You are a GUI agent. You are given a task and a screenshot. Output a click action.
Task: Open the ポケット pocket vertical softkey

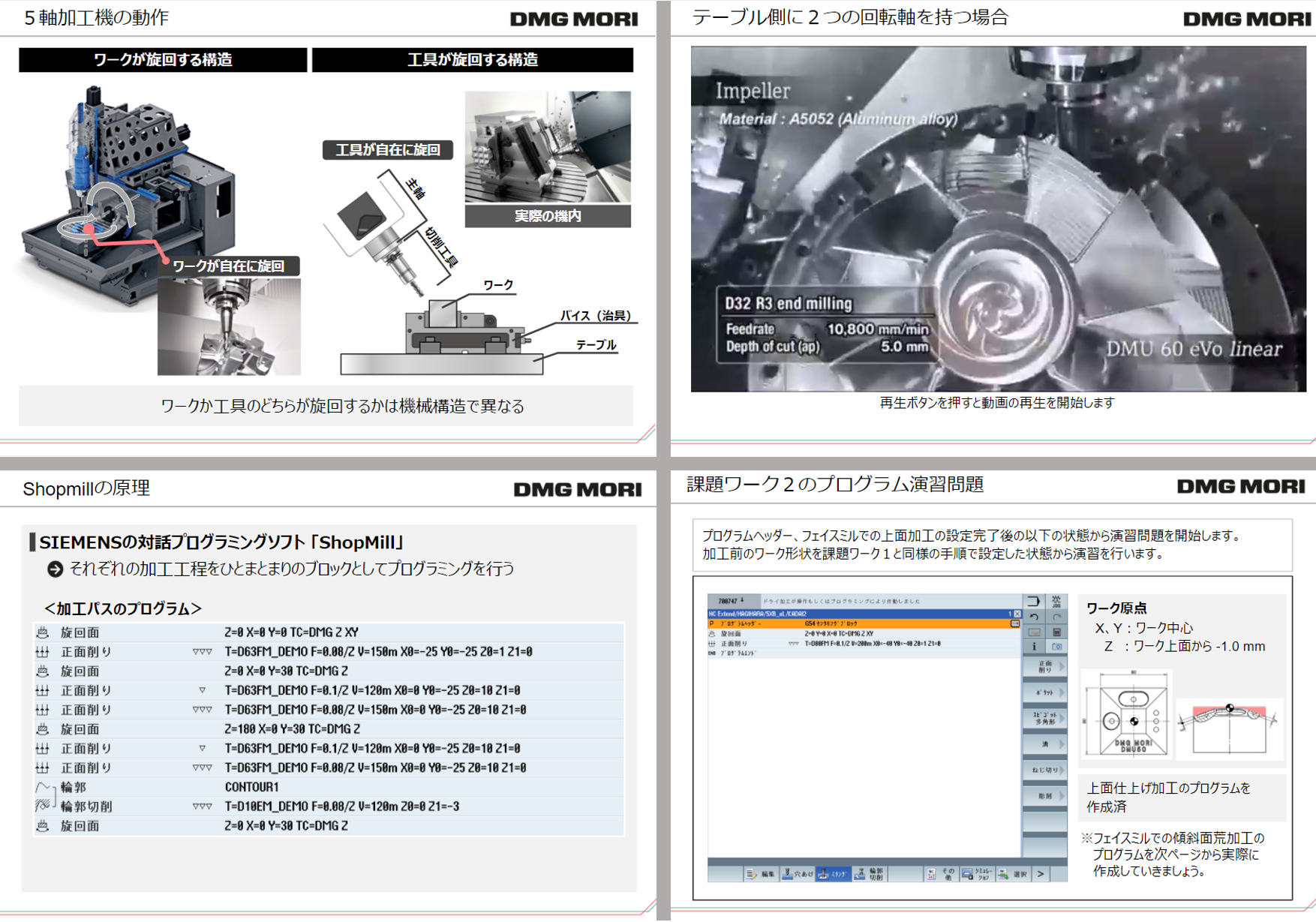coord(1045,692)
